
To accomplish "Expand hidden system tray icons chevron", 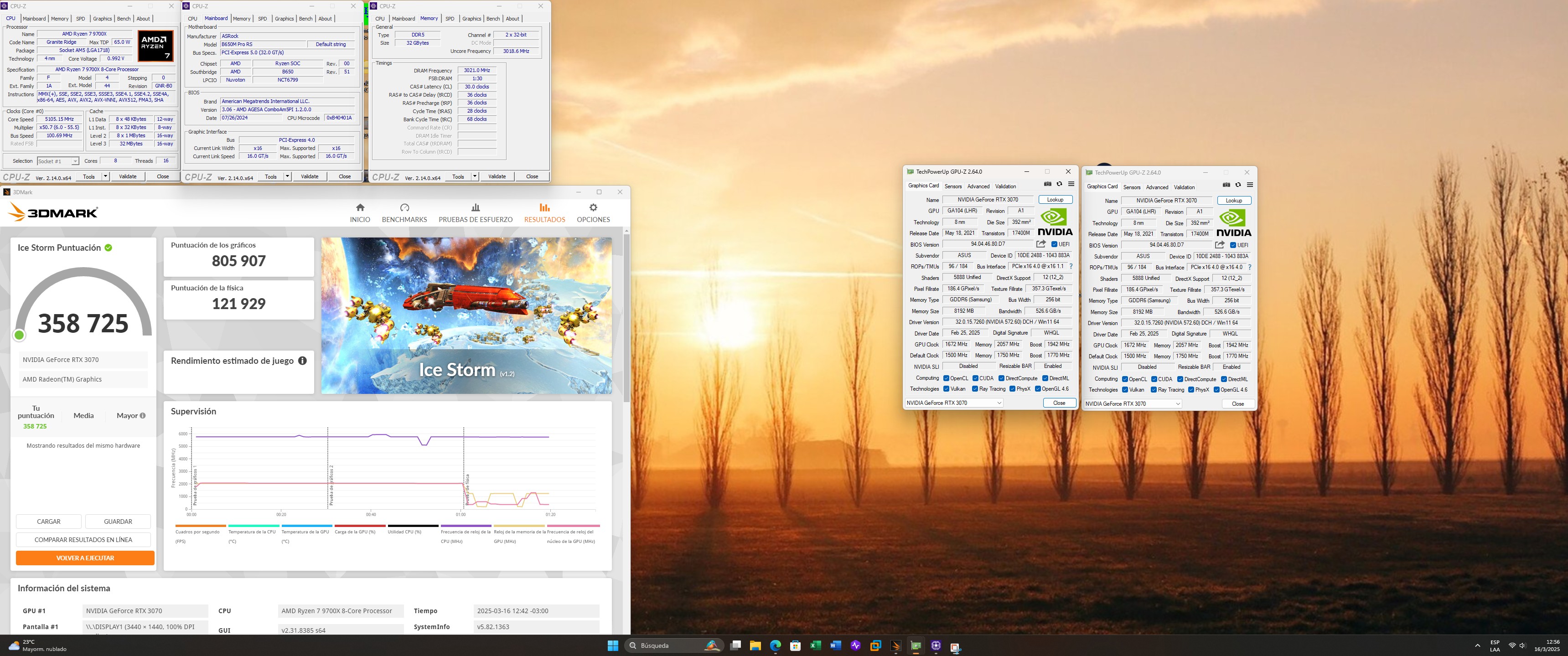I will pos(1477,646).
